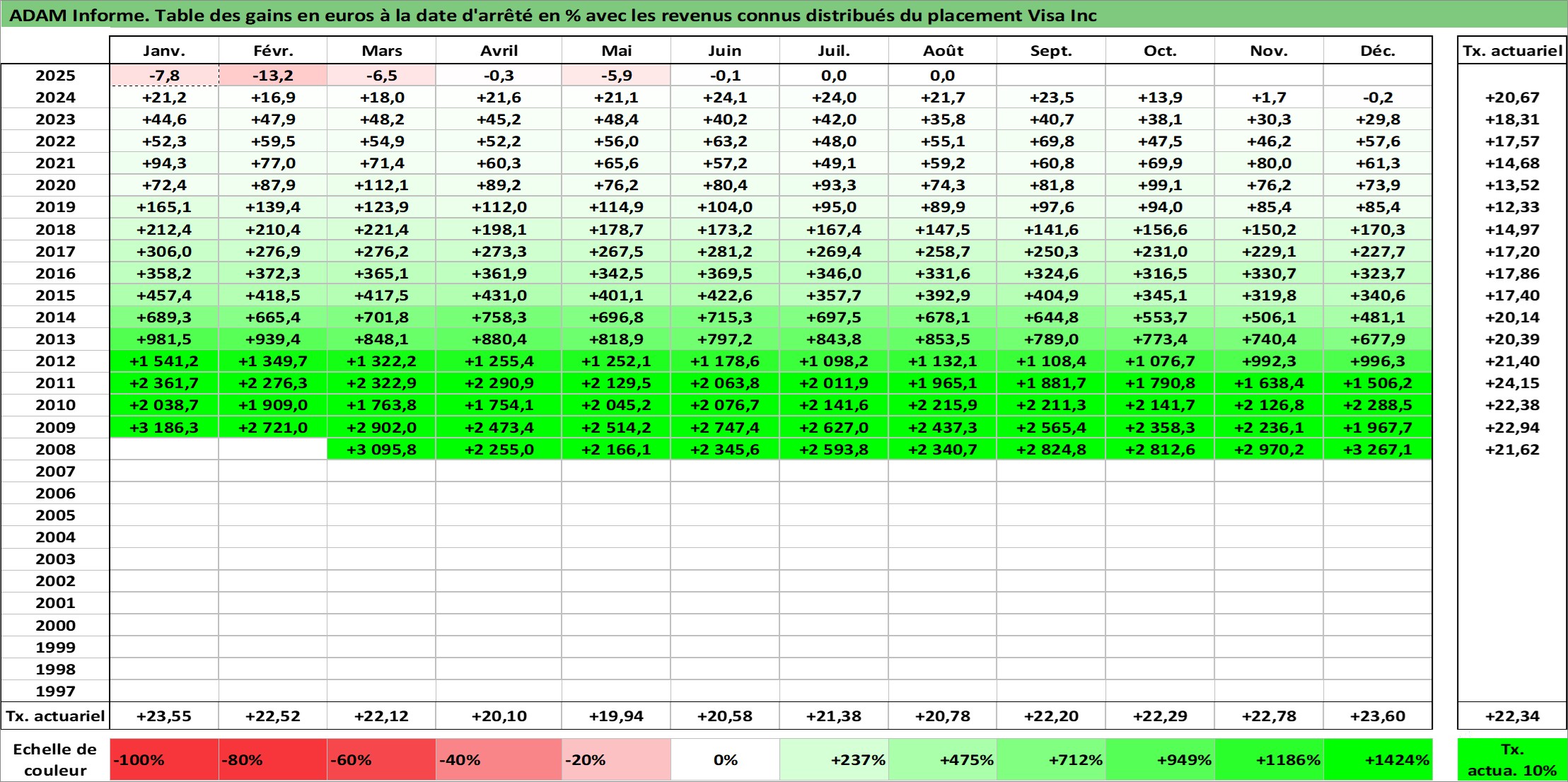Select cell +372,3 in 2016 row
The height and width of the screenshot is (782, 1568).
tap(273, 273)
